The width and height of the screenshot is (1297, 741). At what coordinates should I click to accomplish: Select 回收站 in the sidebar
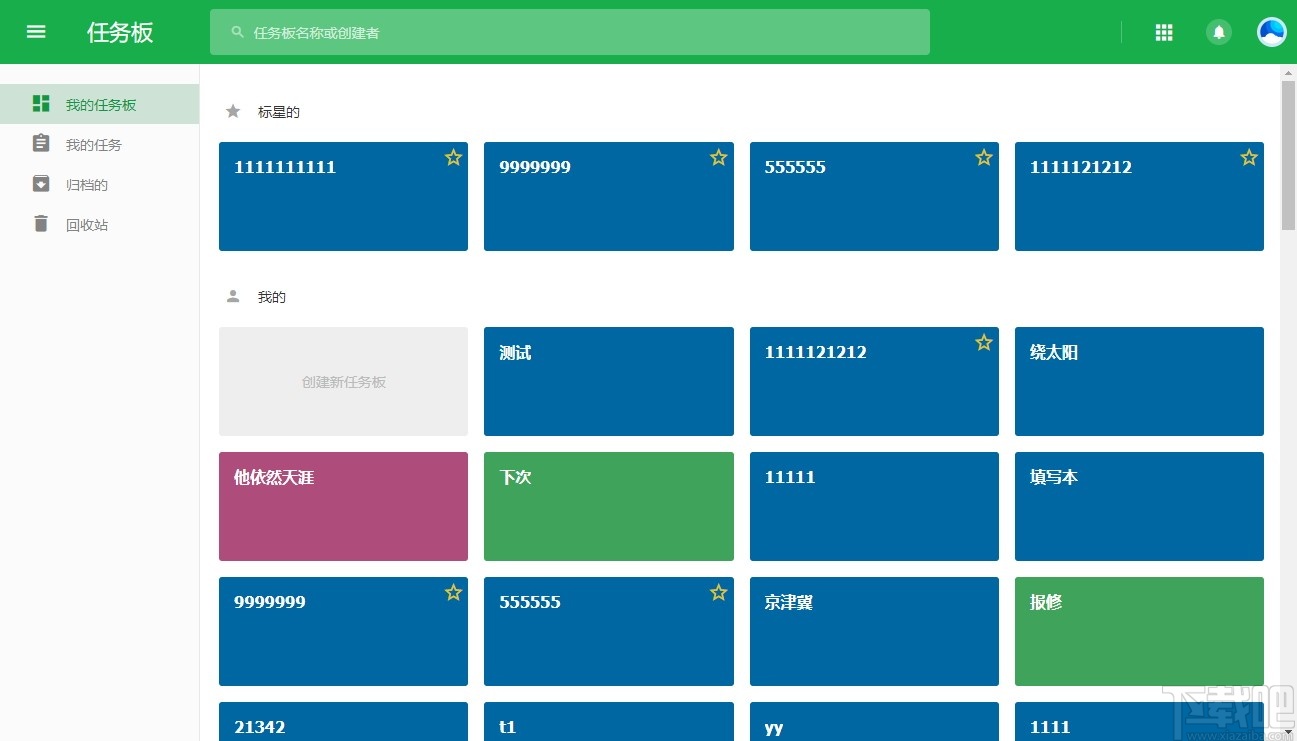pos(100,224)
